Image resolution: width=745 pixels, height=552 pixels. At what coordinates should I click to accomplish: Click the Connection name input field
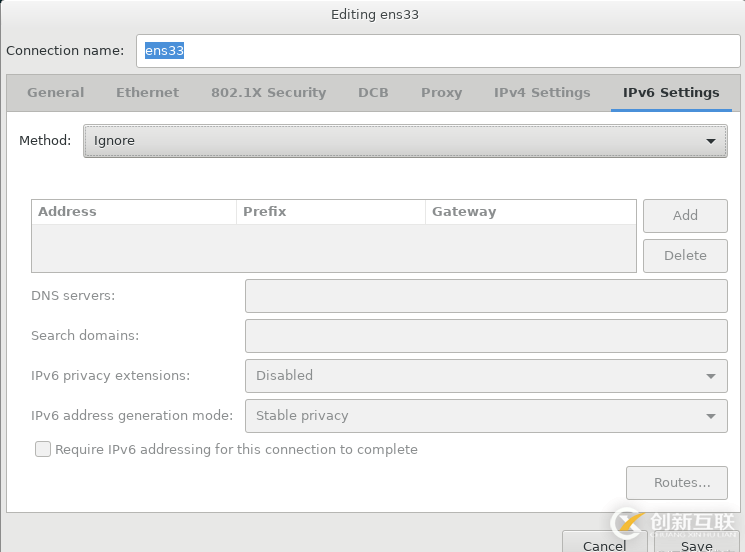coord(438,50)
